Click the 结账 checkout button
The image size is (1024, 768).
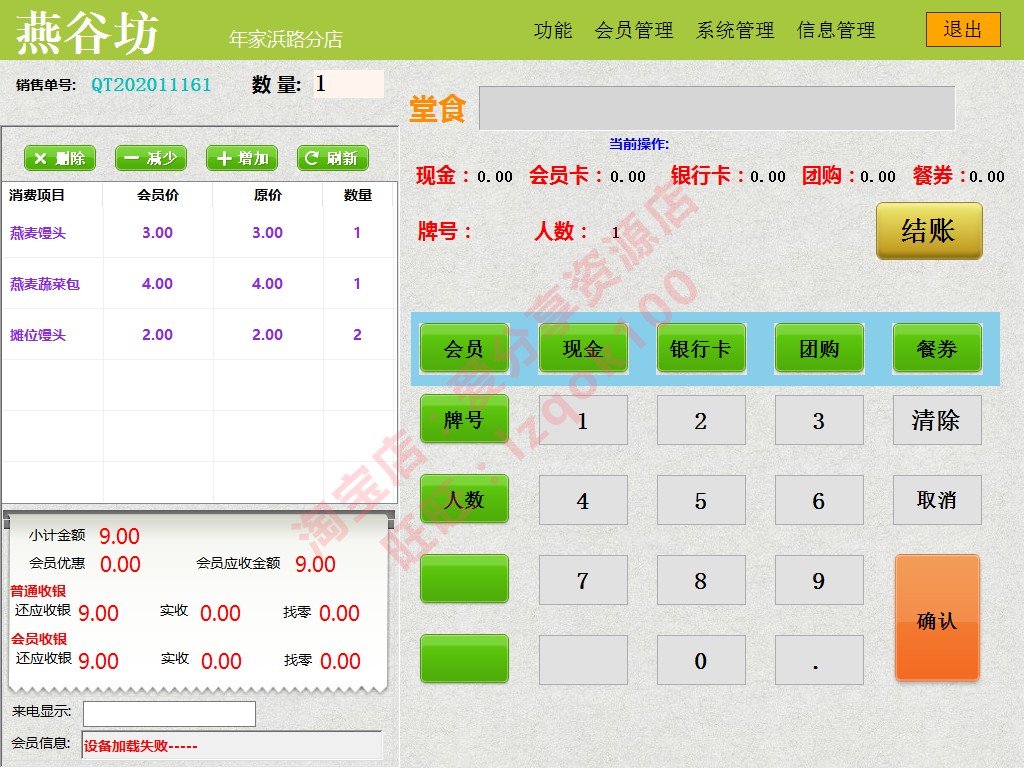pos(929,231)
